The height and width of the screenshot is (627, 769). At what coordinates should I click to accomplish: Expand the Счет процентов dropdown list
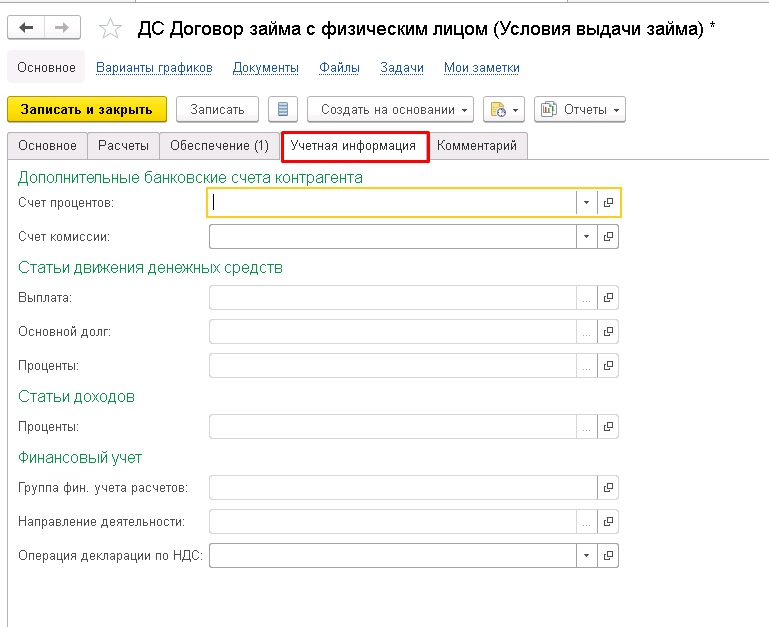pos(585,203)
